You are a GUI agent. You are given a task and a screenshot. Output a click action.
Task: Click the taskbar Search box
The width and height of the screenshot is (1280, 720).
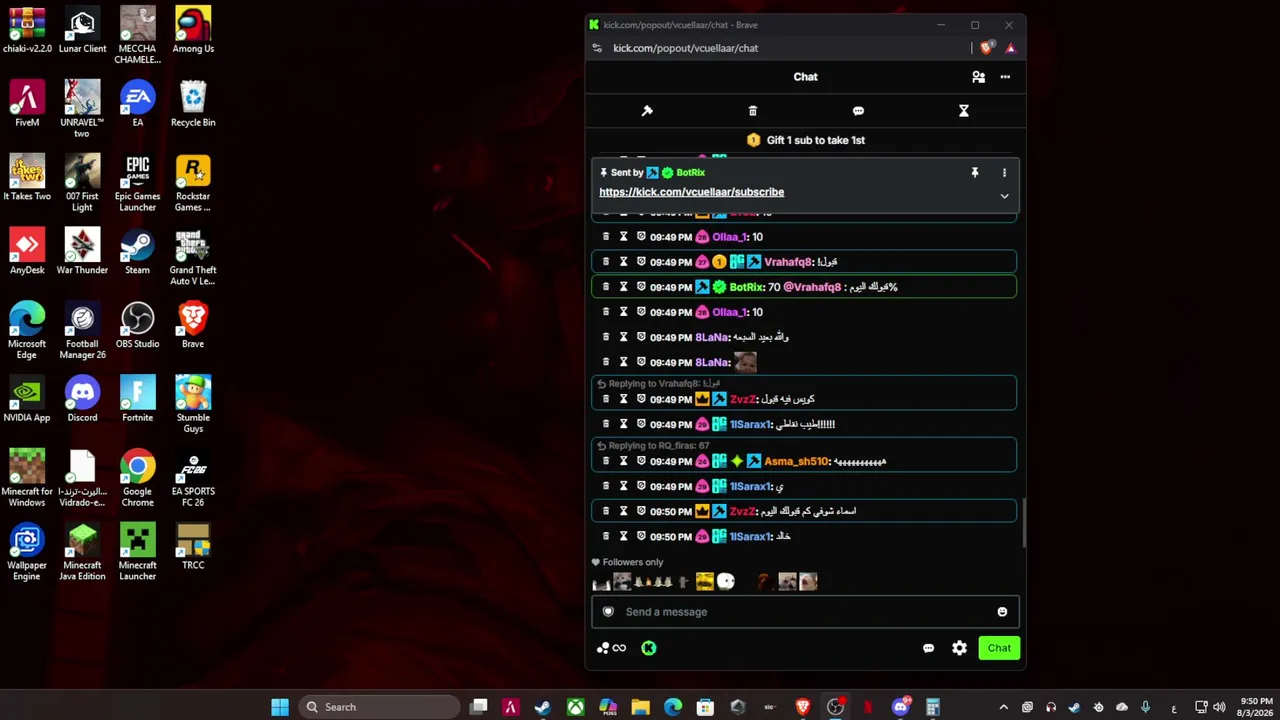click(379, 707)
